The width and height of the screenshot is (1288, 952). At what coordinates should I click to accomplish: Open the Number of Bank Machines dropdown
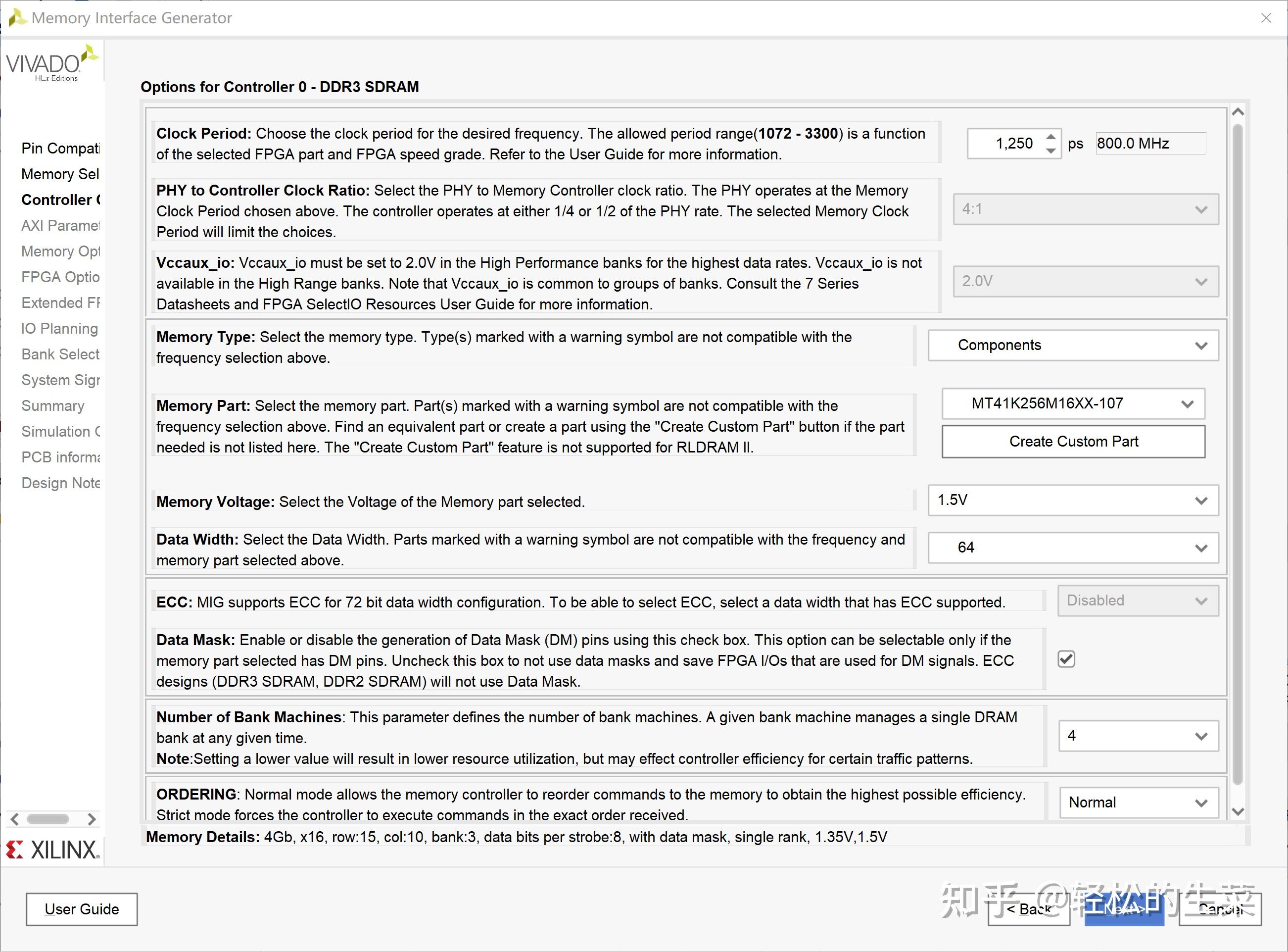pos(1139,736)
